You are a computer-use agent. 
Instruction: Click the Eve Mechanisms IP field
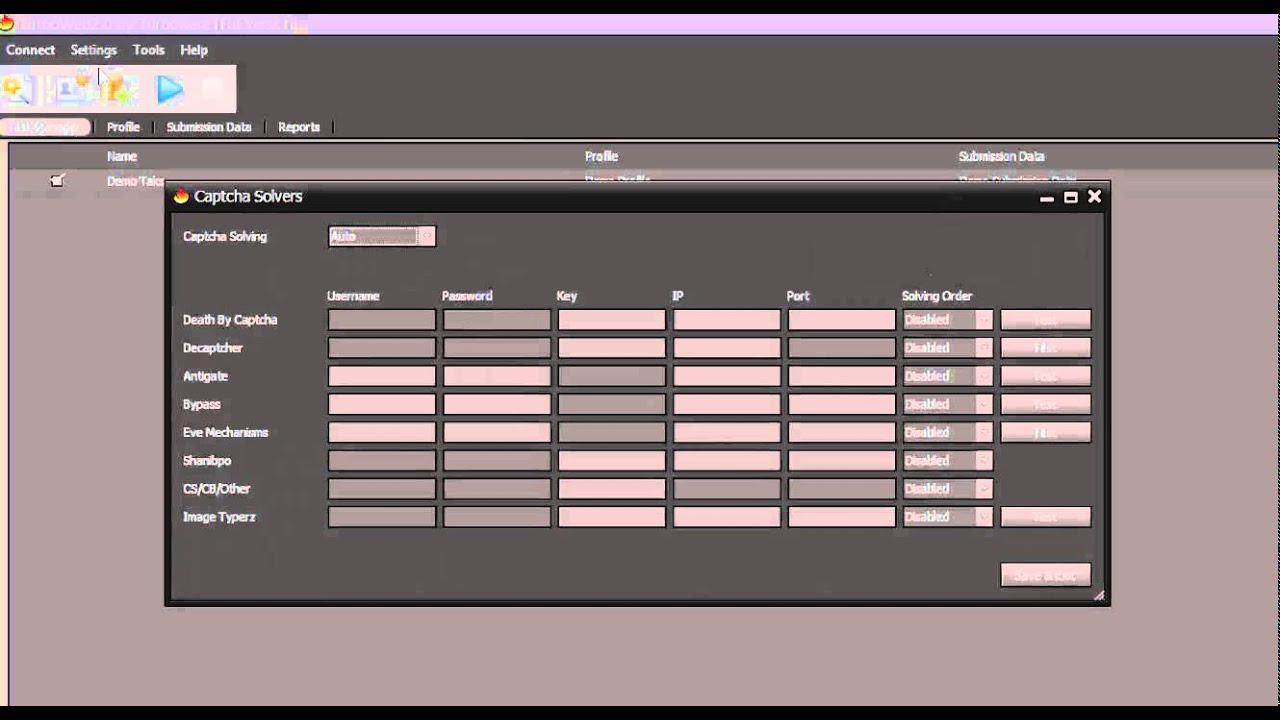[x=727, y=432]
